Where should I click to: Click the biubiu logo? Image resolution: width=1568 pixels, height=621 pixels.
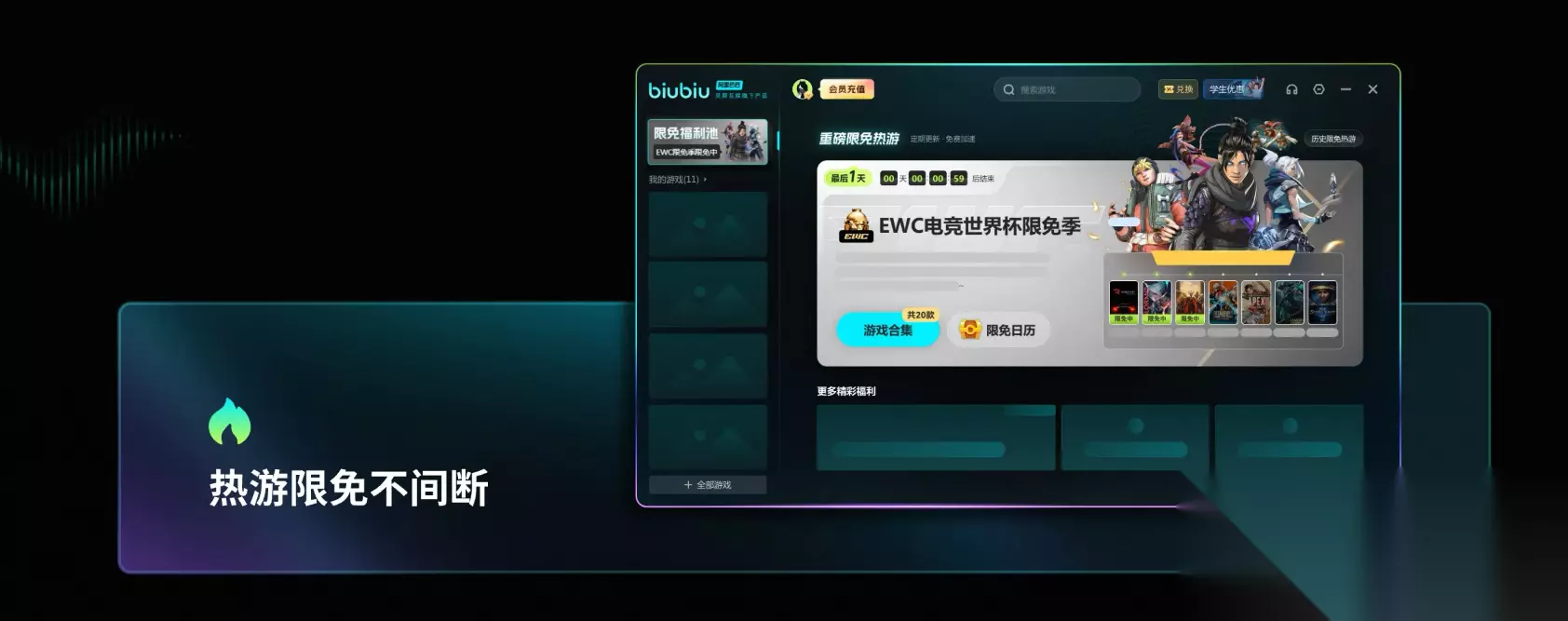[x=680, y=90]
